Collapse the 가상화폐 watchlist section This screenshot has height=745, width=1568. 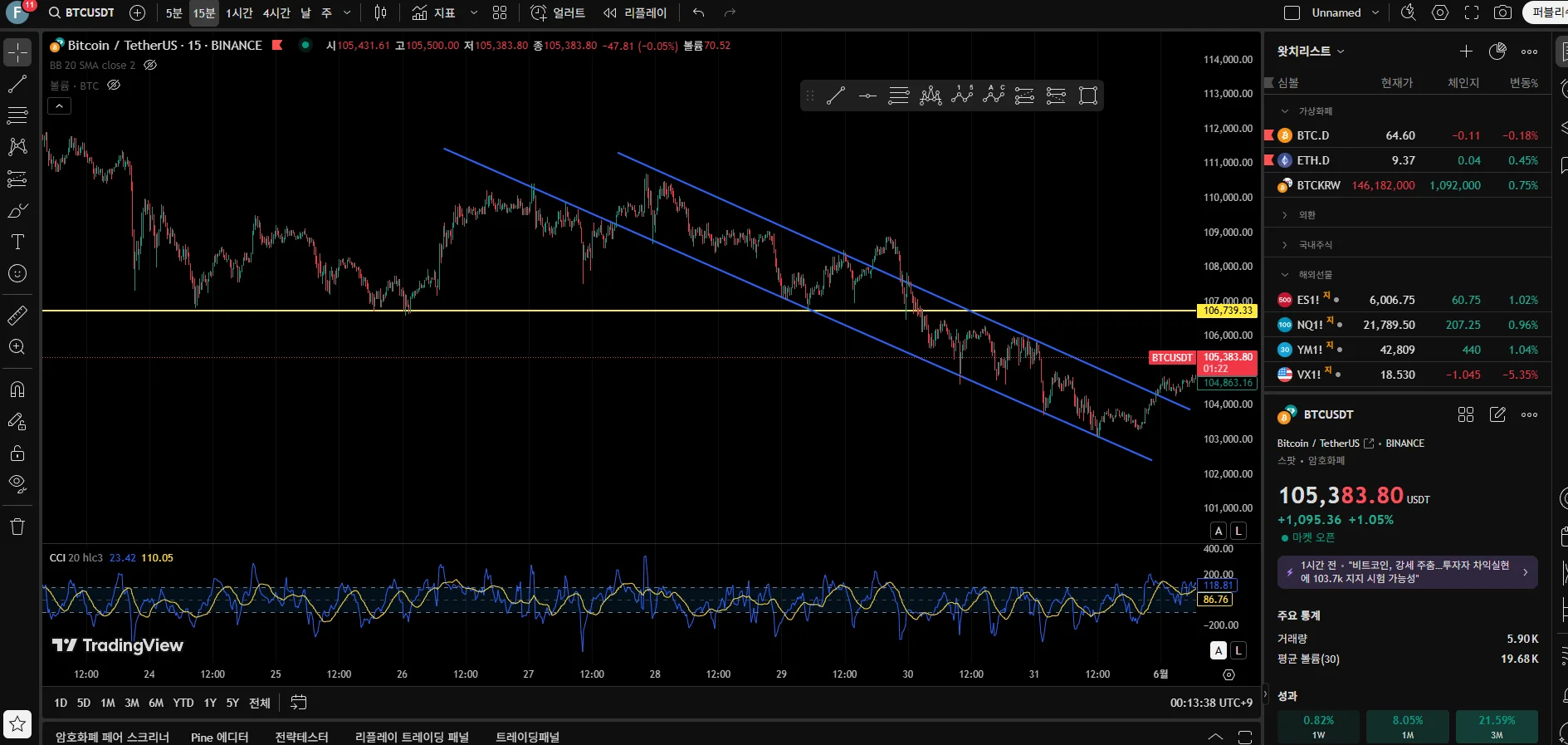(x=1285, y=111)
